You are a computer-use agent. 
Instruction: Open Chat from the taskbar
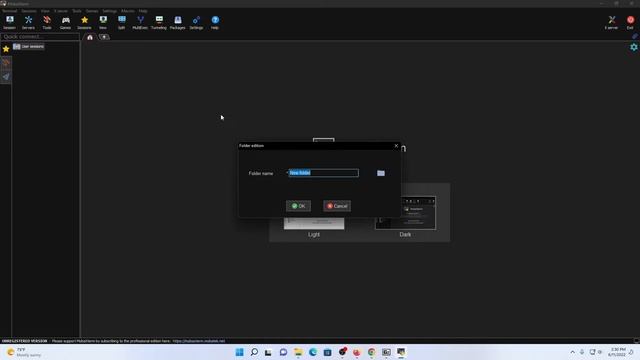(283, 352)
